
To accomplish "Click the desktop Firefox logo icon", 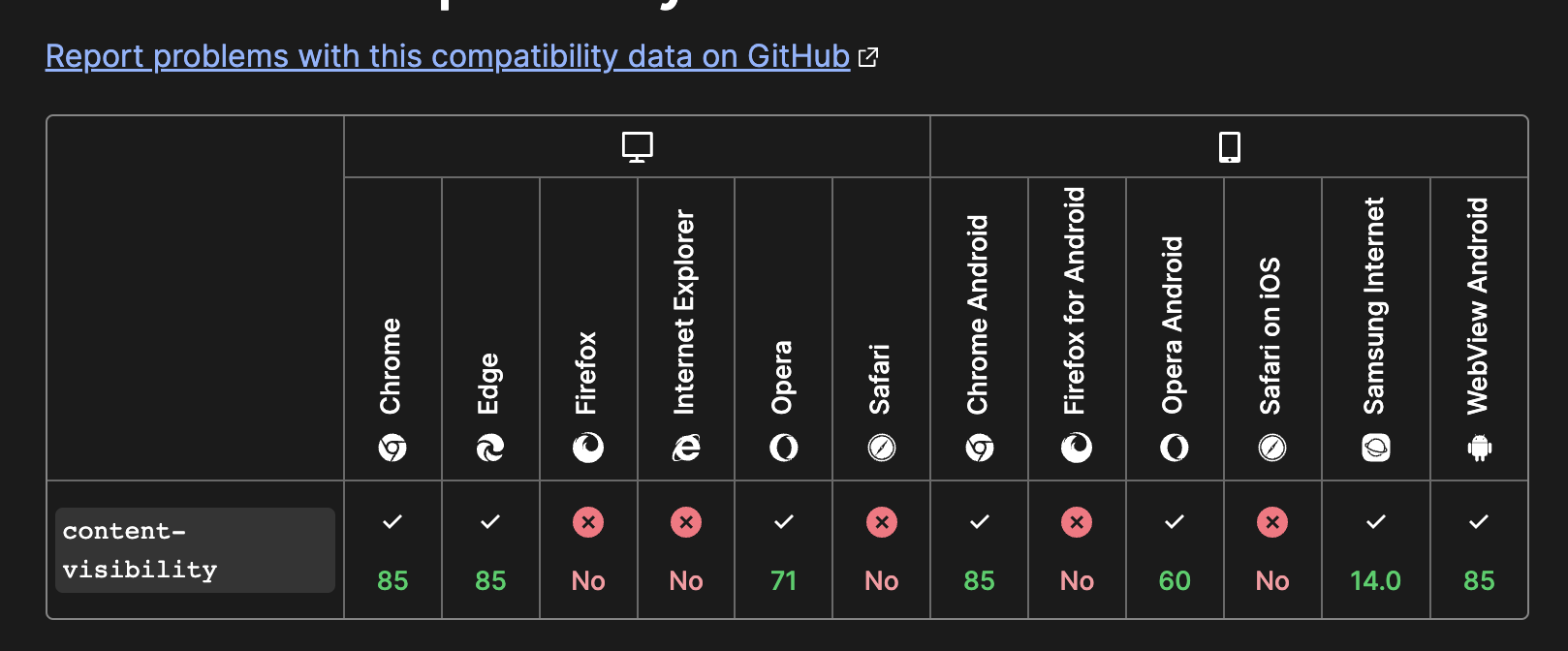I will (x=588, y=448).
